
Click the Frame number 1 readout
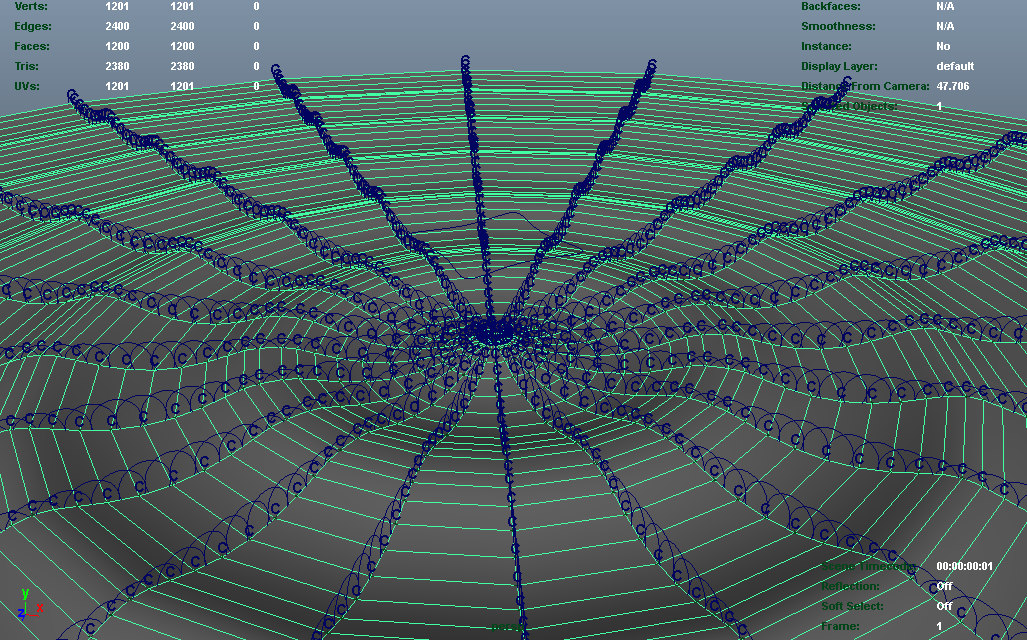[938, 625]
